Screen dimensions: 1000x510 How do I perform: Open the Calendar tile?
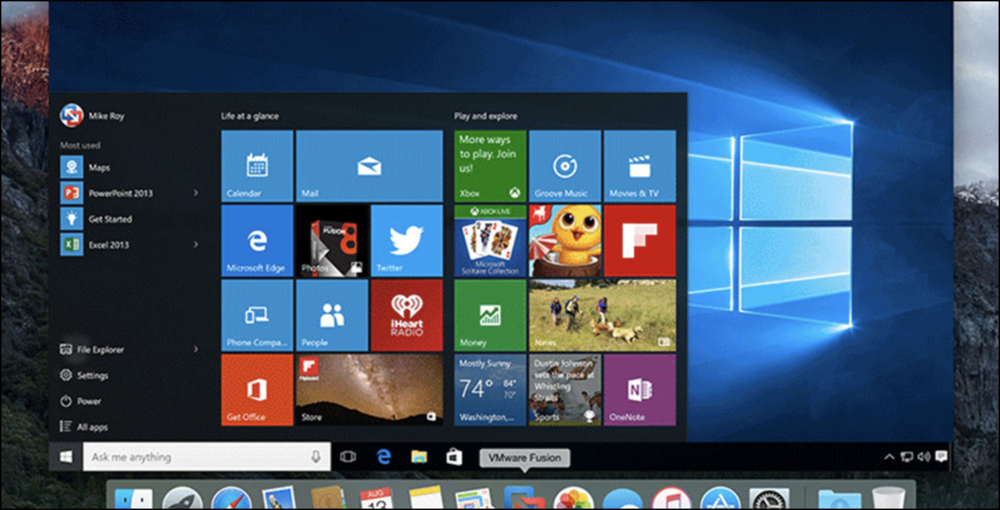pos(257,166)
